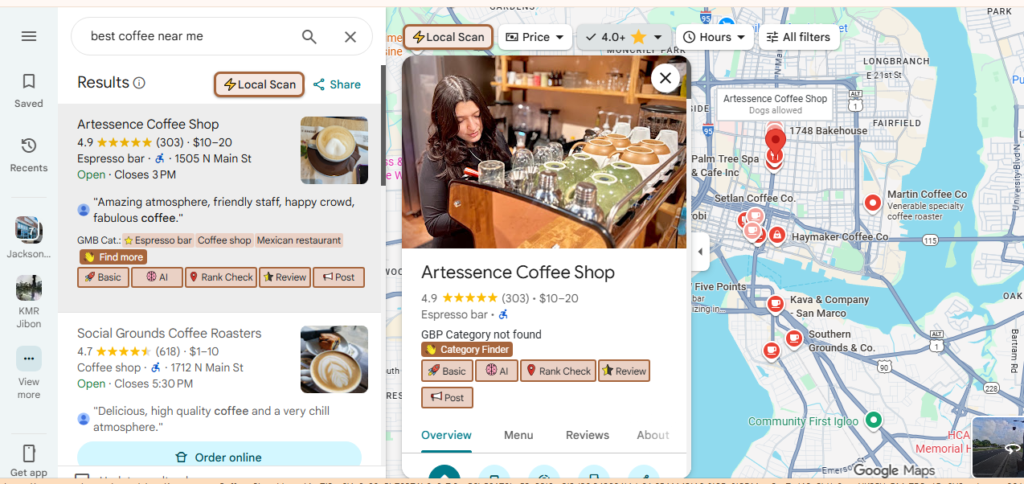Viewport: 1024px width, 484px height.
Task: Open the Price filter dropdown
Action: 535,37
